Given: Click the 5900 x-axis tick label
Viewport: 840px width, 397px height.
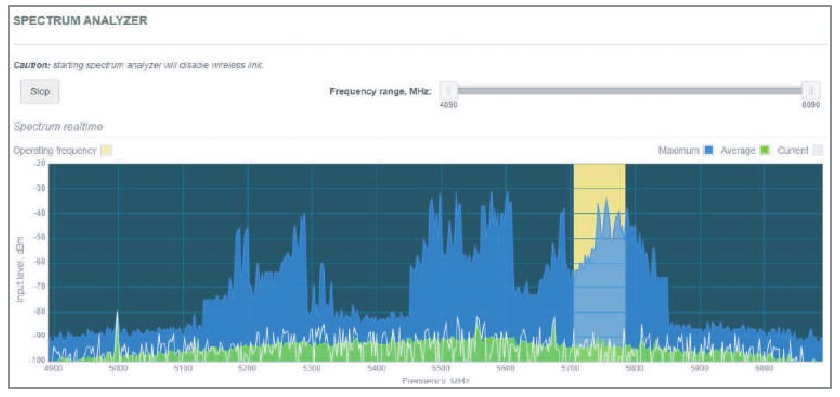Looking at the screenshot, I should point(700,369).
